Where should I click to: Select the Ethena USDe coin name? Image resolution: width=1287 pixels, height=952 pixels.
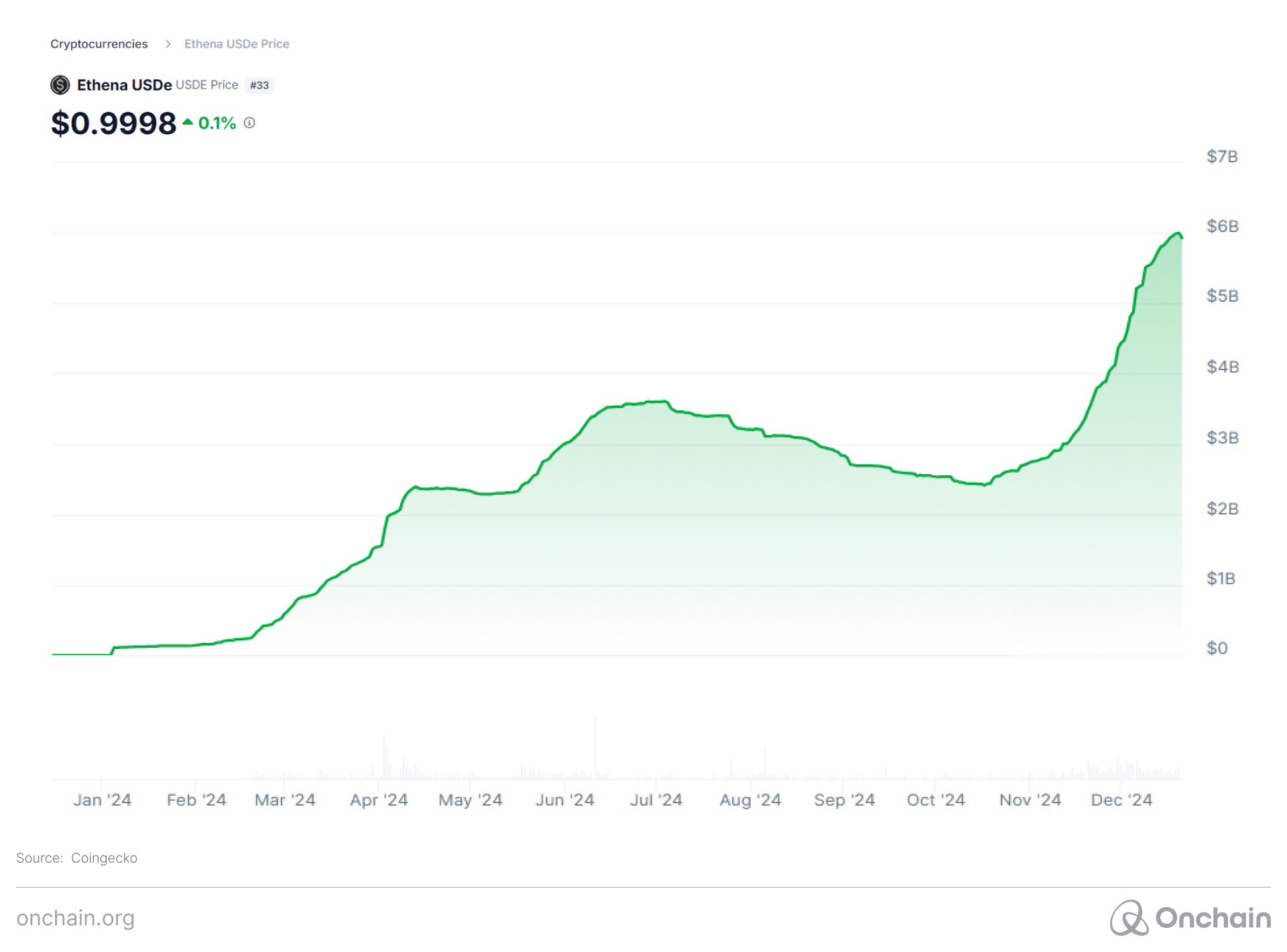click(x=124, y=85)
